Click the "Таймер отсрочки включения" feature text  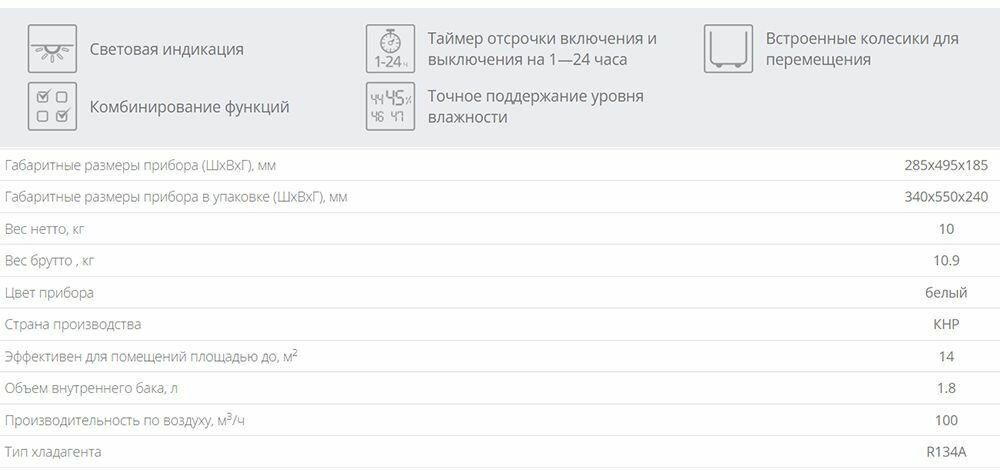click(541, 39)
